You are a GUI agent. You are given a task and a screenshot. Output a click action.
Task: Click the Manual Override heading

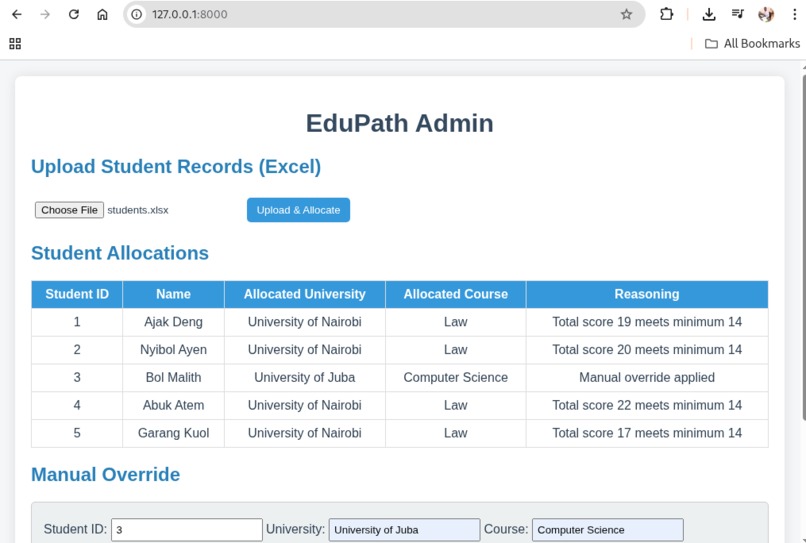pyautogui.click(x=105, y=475)
